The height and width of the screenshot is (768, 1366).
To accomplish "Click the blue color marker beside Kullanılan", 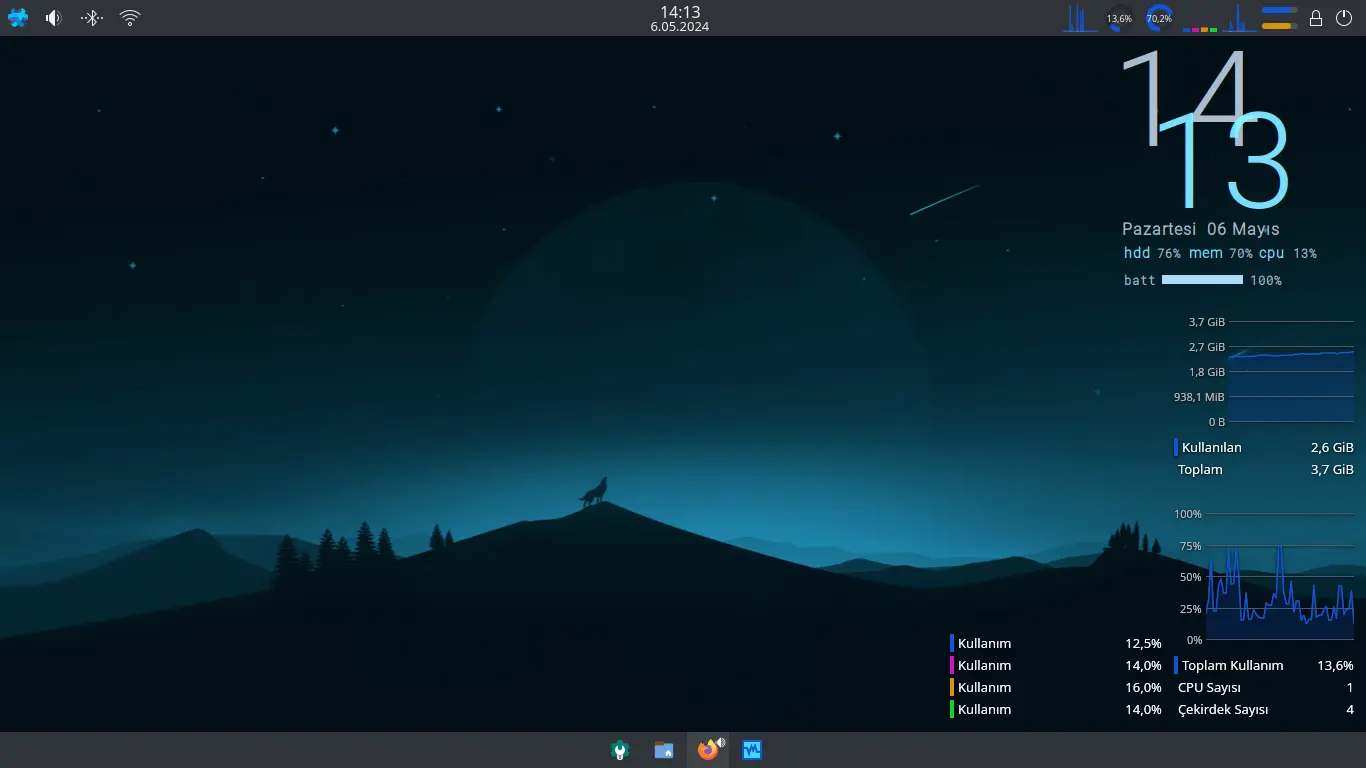I will (x=1176, y=447).
